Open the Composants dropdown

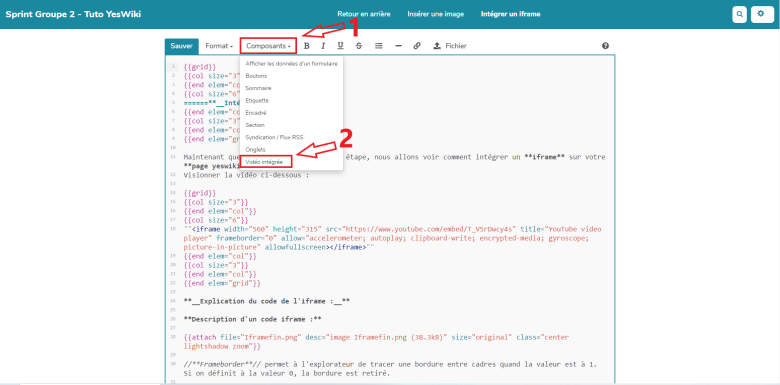(x=269, y=46)
